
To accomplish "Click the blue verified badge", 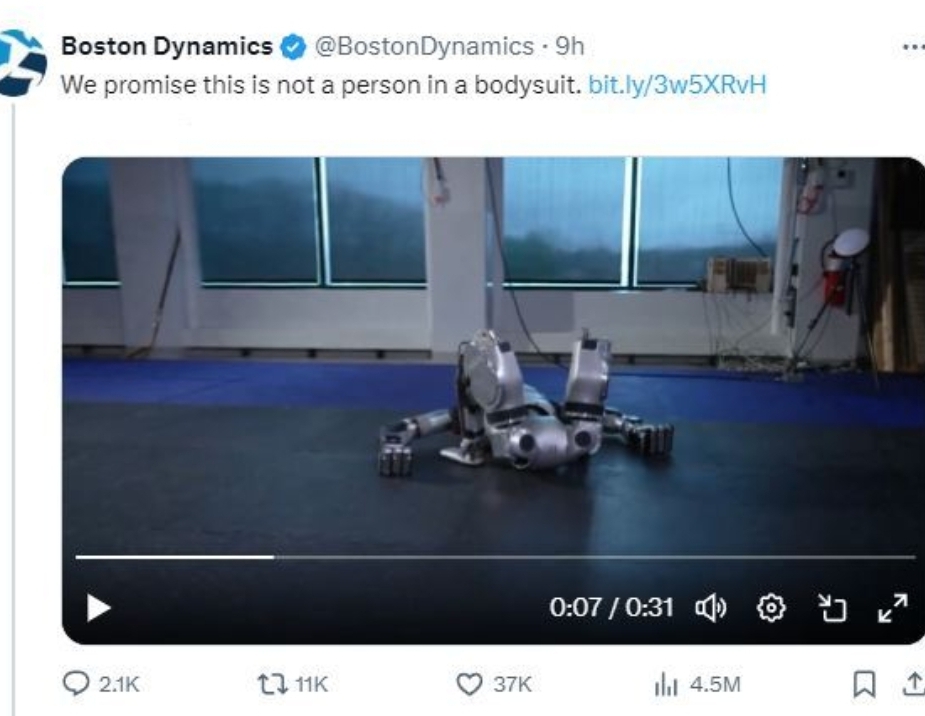I will click(x=292, y=47).
